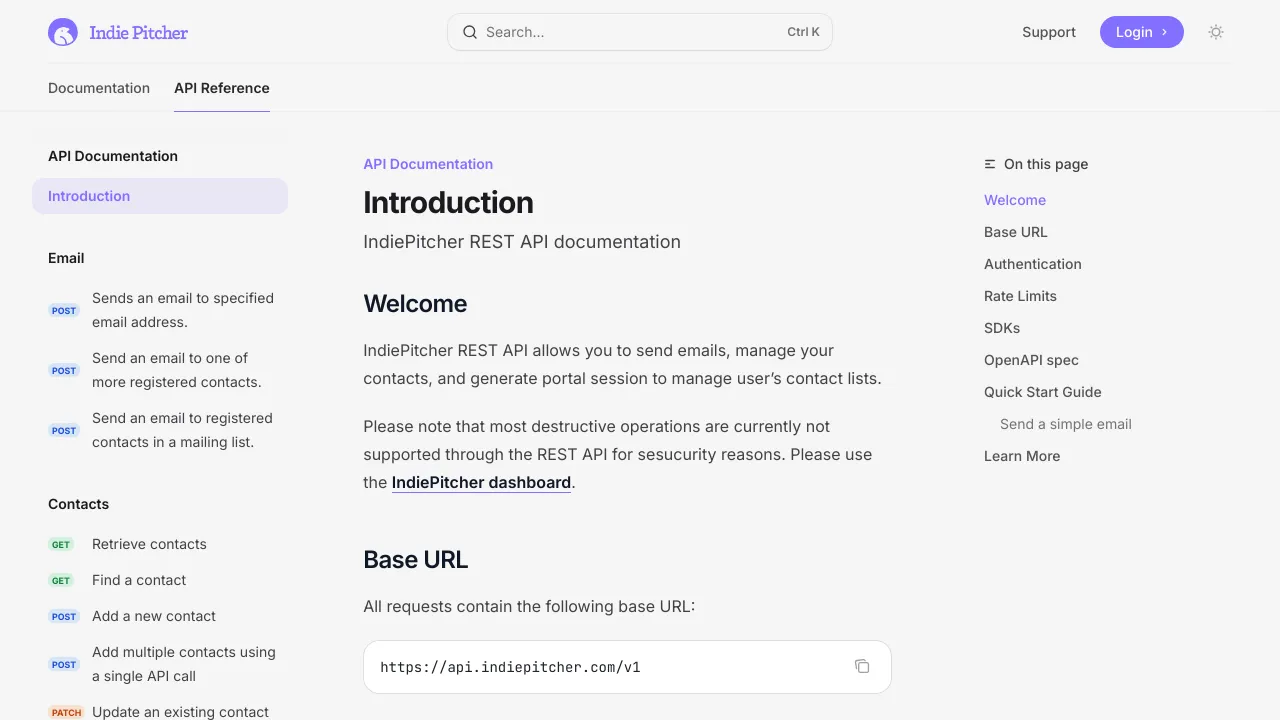1280x720 pixels.
Task: Click PATCH badge beside Update an existing contact
Action: pos(67,712)
